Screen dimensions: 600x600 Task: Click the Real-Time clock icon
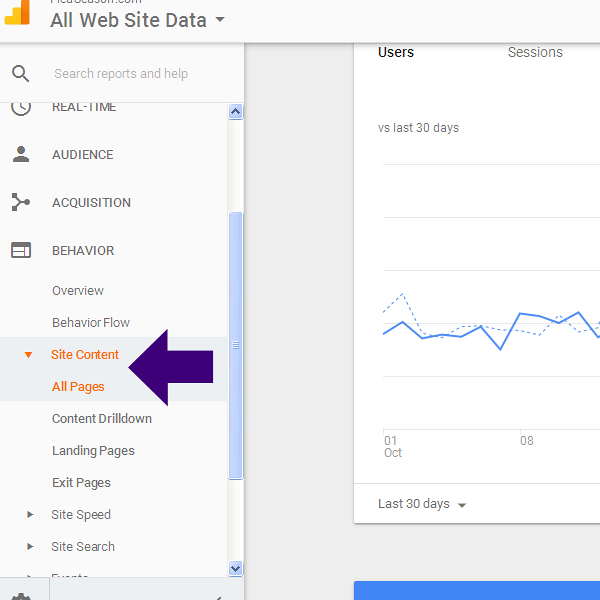[21, 107]
